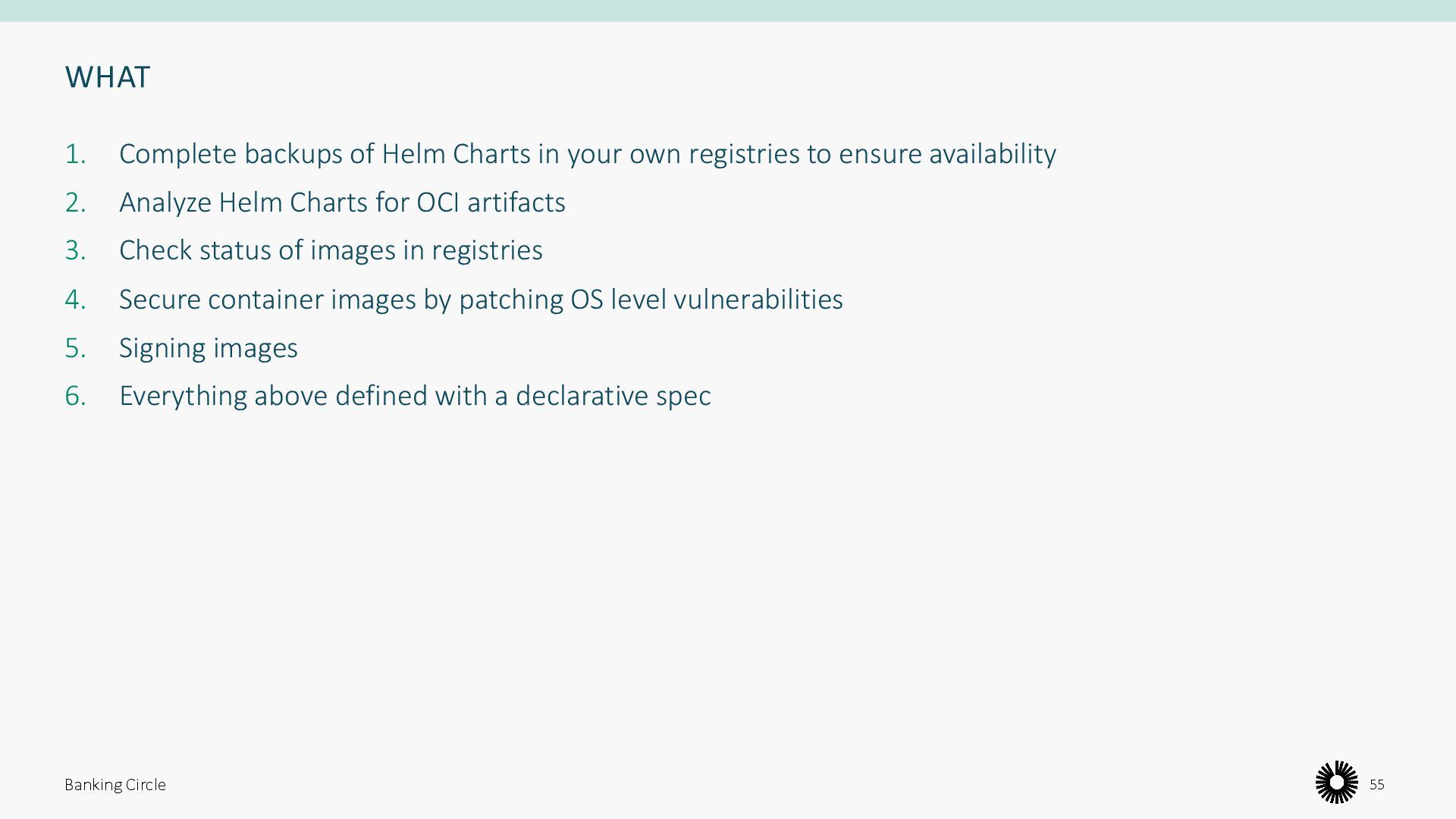The width and height of the screenshot is (1456, 819).
Task: Click Everything above defined with declarative spec
Action: 415,396
